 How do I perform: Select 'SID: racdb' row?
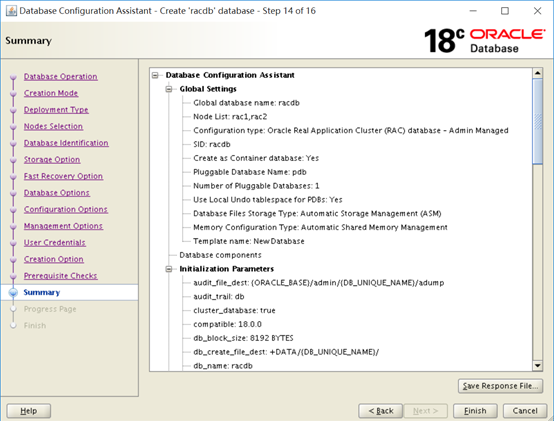click(212, 144)
